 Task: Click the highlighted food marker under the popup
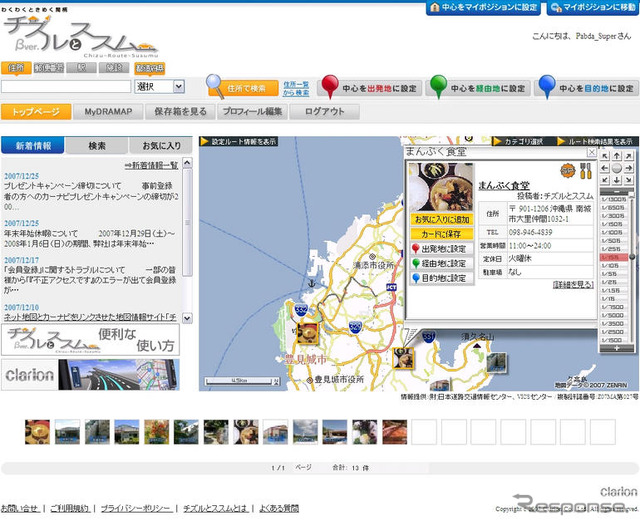coord(403,359)
